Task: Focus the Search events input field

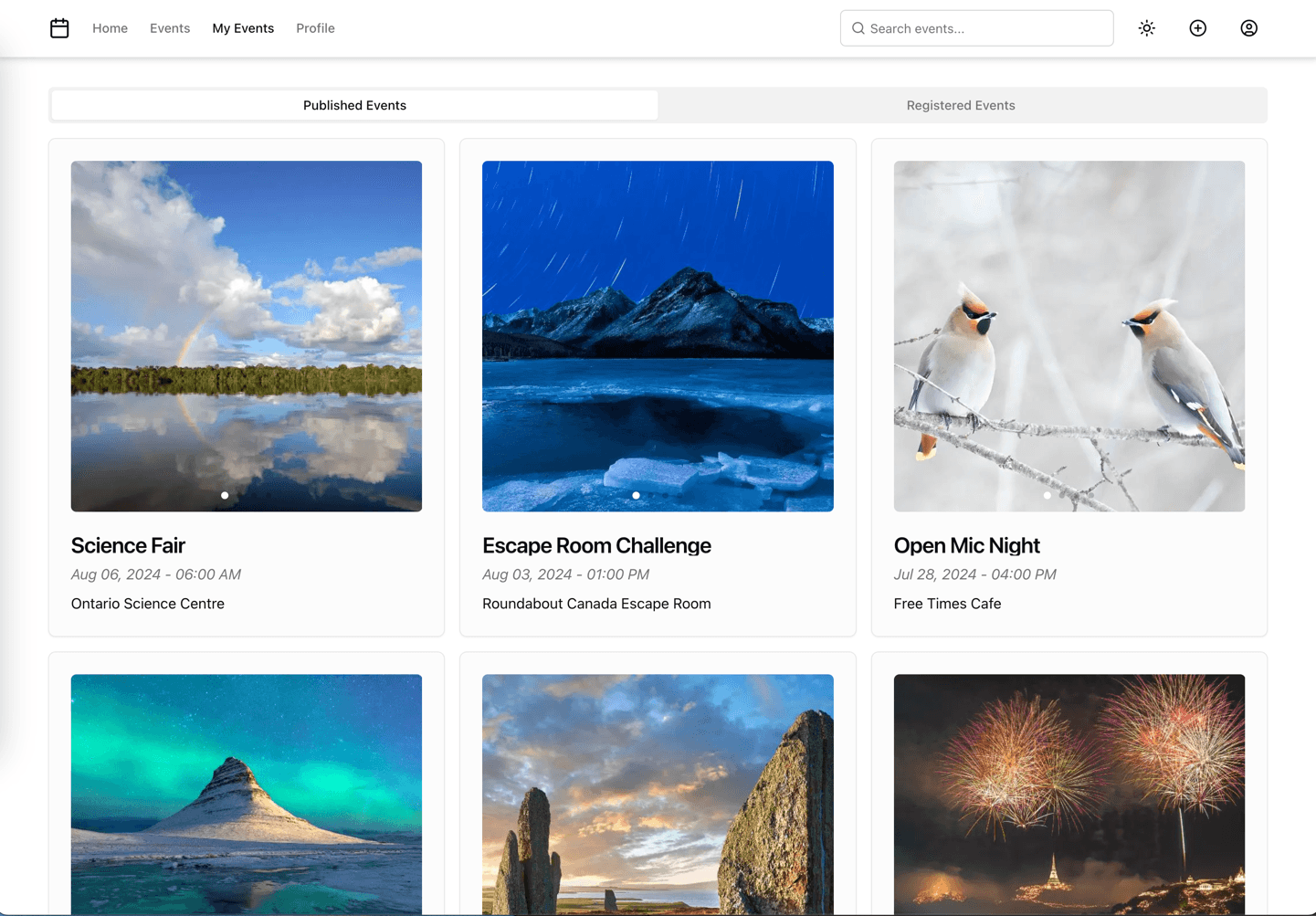Action: pyautogui.click(x=976, y=28)
